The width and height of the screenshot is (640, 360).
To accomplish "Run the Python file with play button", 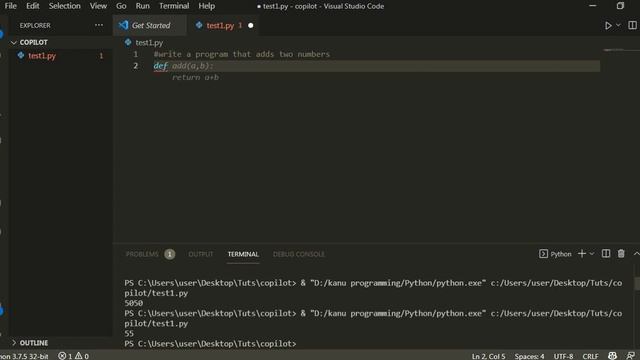I will tap(608, 25).
